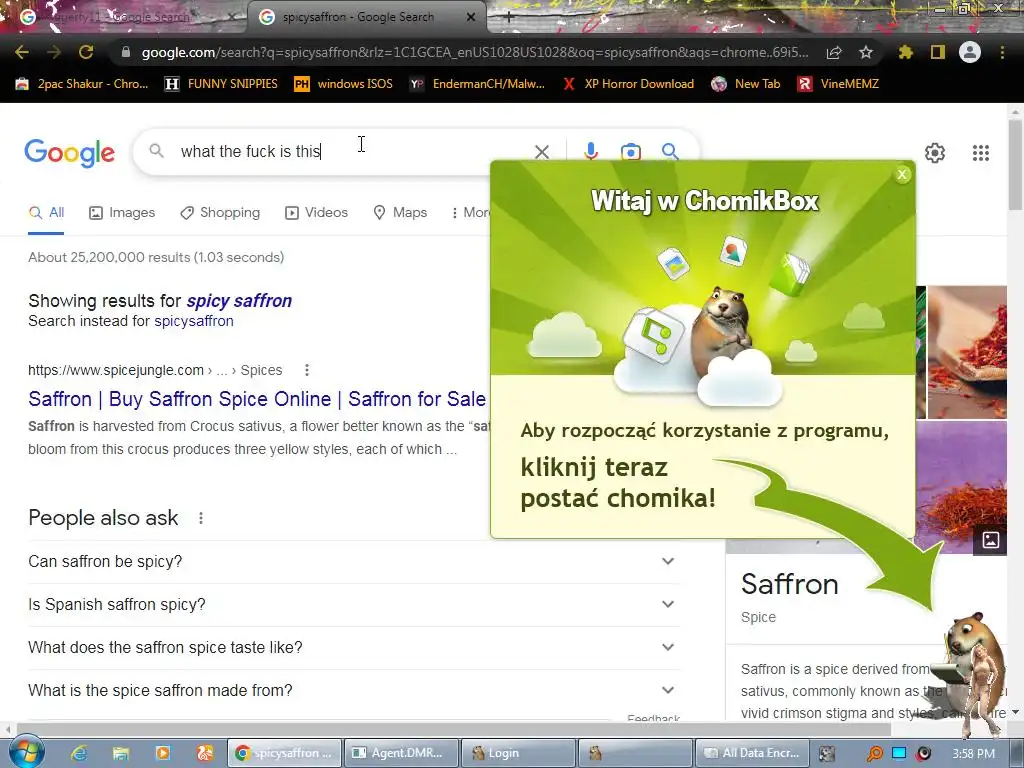Switch to the Maps tab

pyautogui.click(x=400, y=213)
